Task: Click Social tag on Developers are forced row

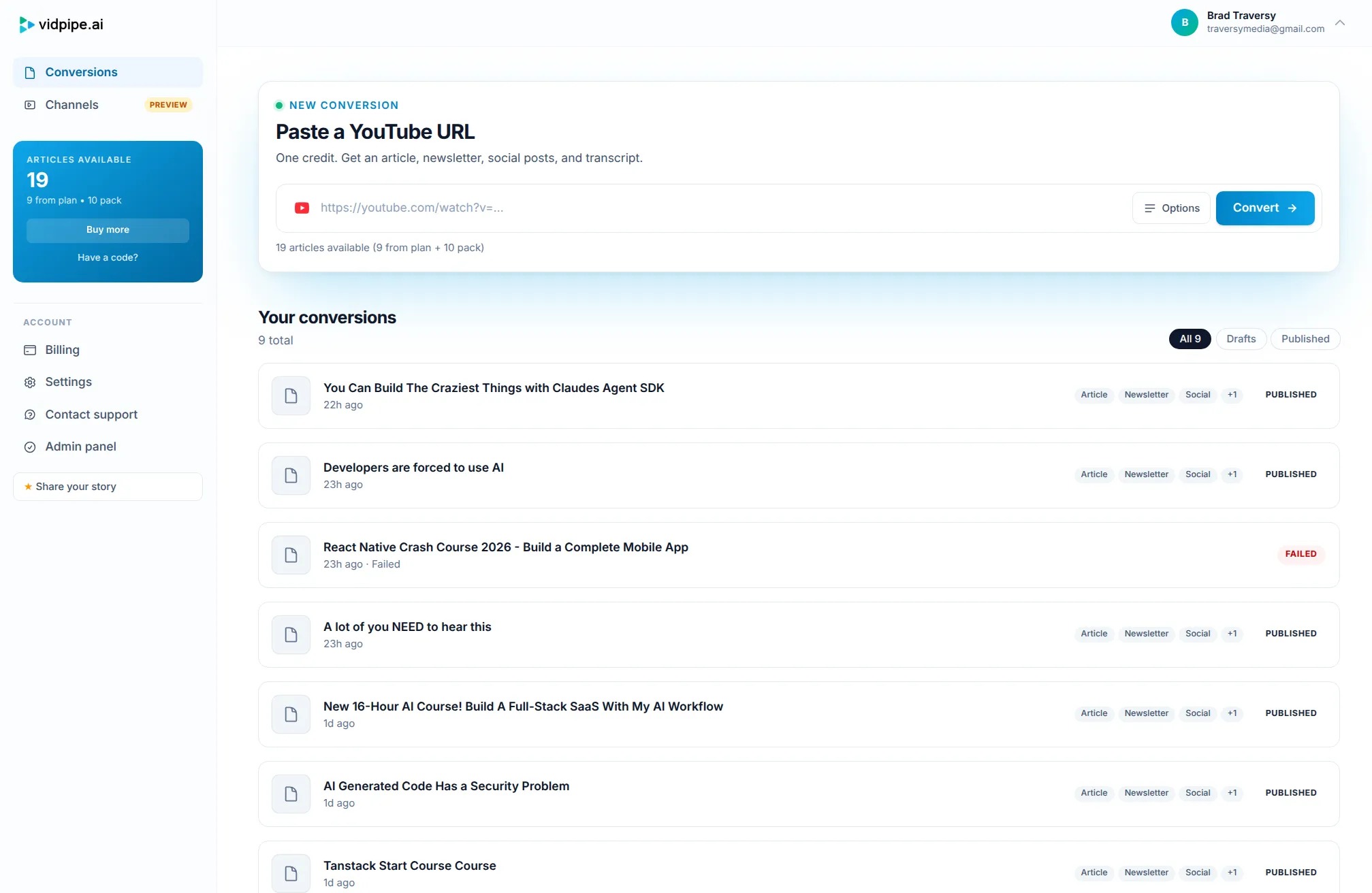Action: 1198,474
